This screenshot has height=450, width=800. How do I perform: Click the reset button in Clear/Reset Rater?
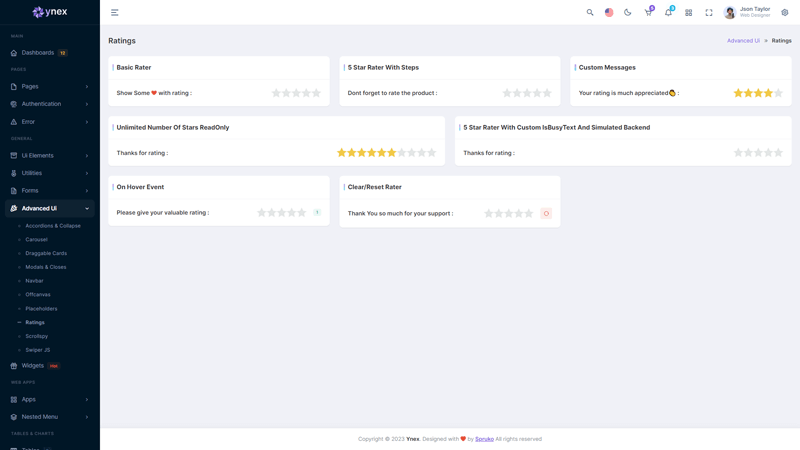[546, 213]
